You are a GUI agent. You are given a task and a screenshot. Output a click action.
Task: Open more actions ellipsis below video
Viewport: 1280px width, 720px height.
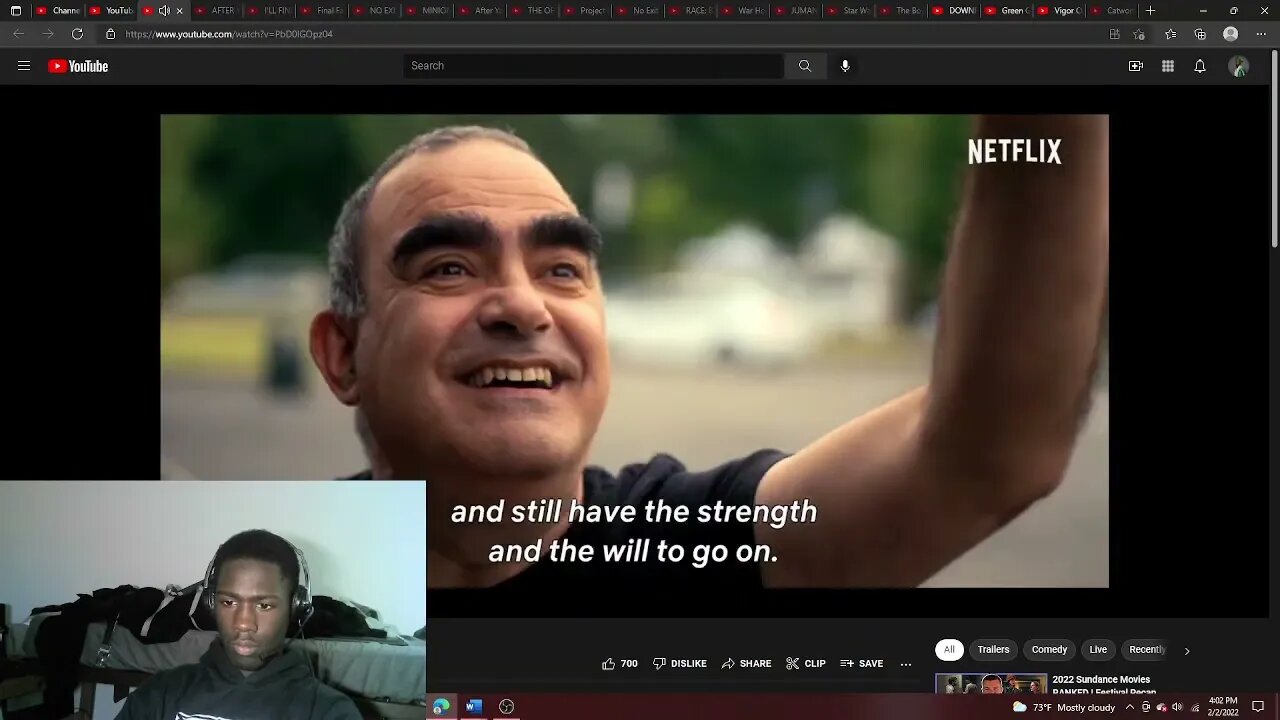pyautogui.click(x=906, y=664)
